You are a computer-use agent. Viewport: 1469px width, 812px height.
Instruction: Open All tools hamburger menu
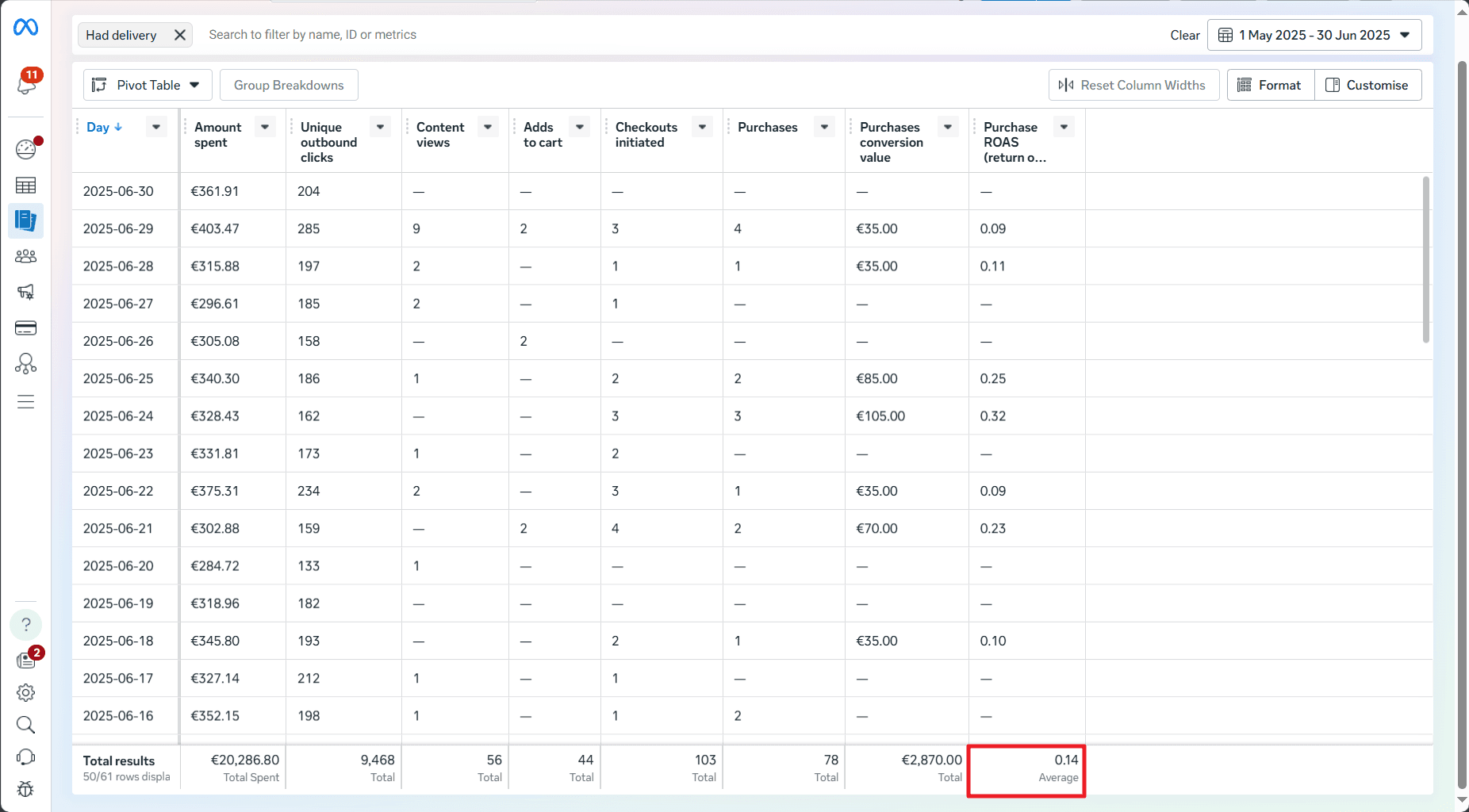26,401
